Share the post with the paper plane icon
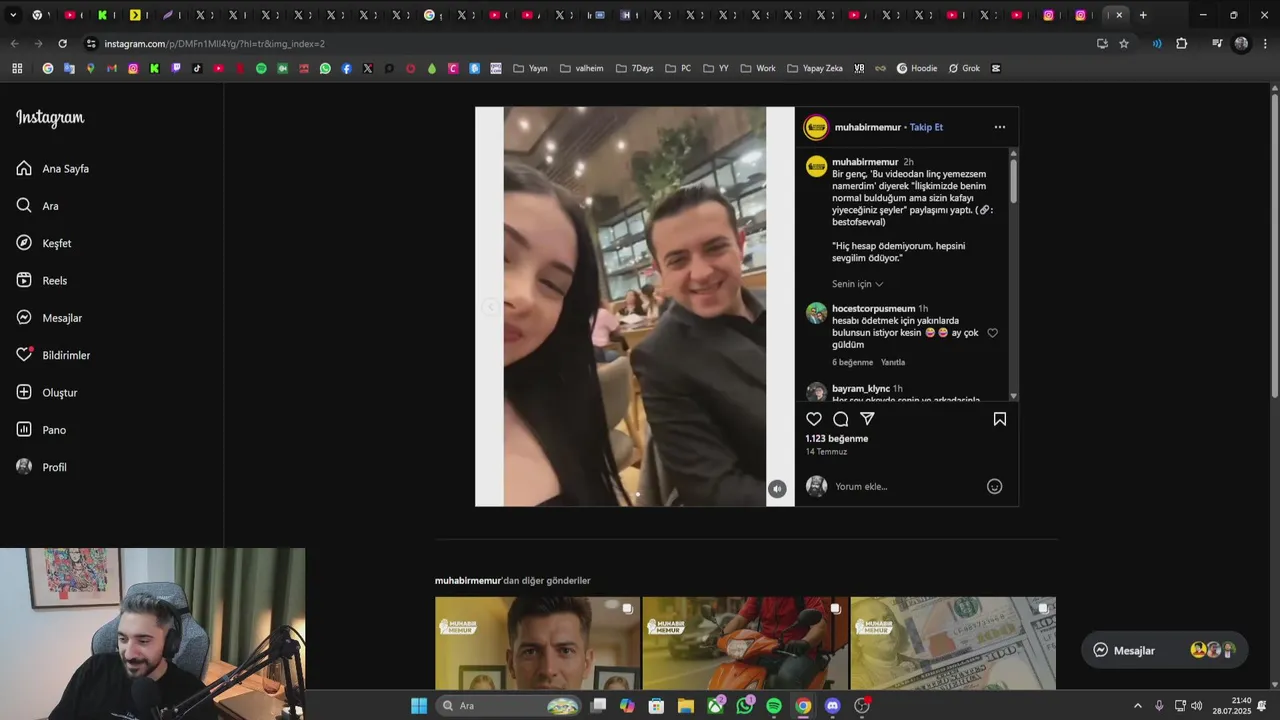This screenshot has height=720, width=1280. [867, 419]
